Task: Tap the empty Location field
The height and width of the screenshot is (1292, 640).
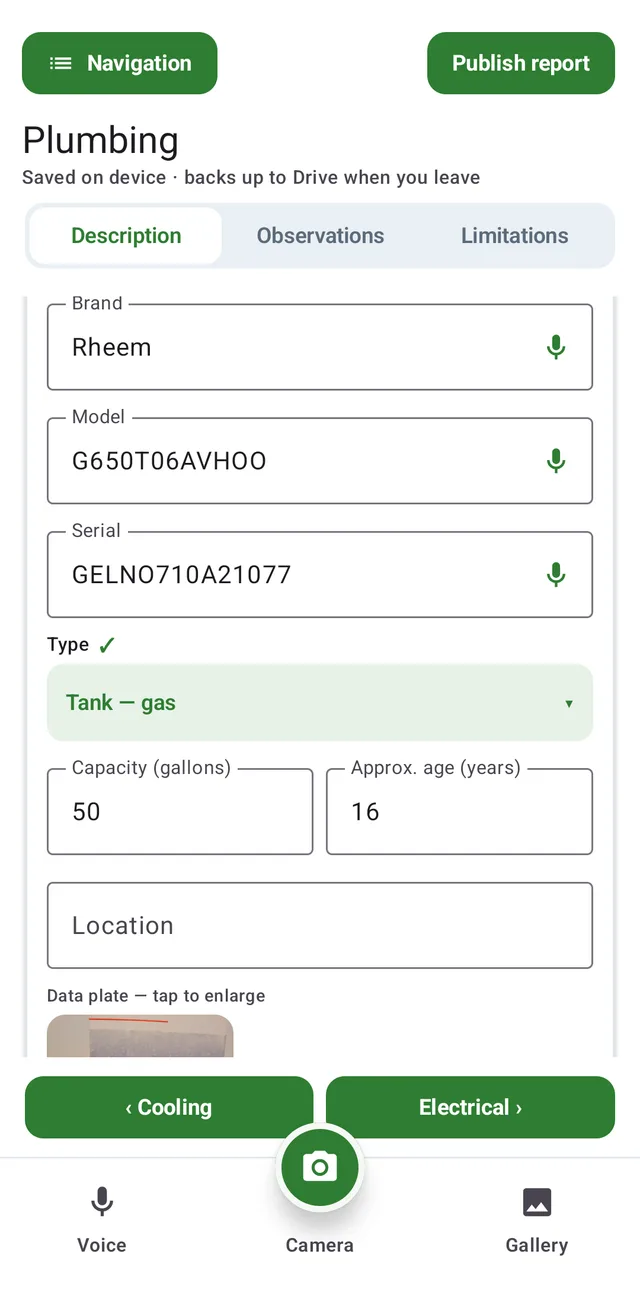Action: (x=320, y=925)
